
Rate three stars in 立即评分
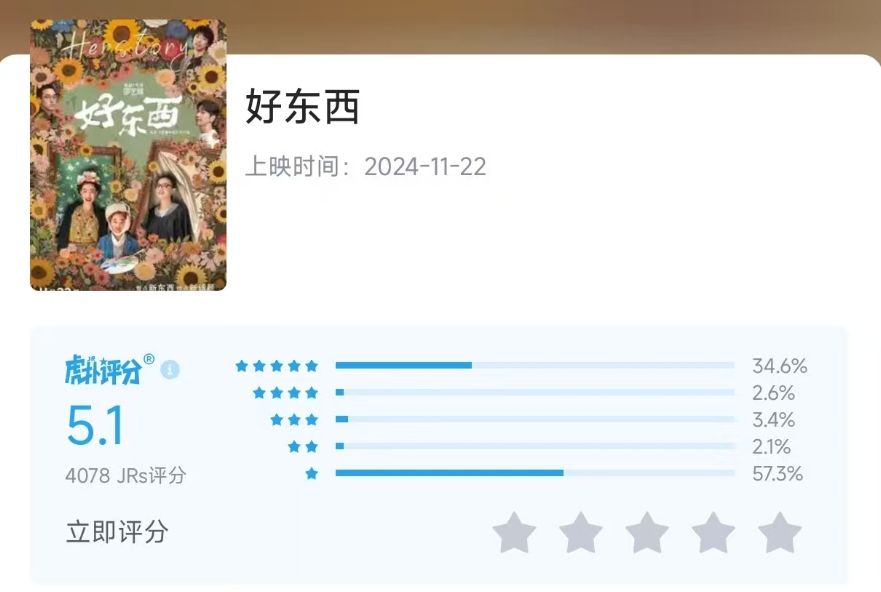pos(647,532)
